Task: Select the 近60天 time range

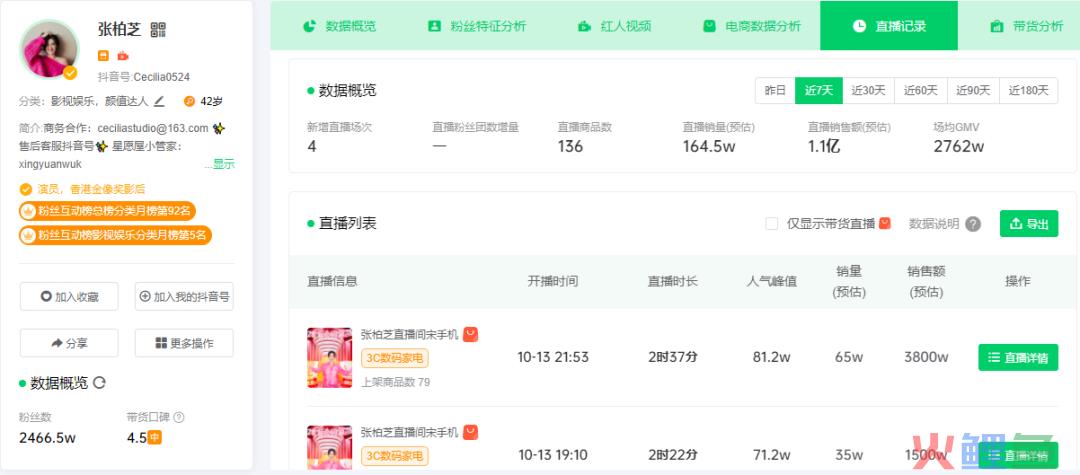Action: 921,90
